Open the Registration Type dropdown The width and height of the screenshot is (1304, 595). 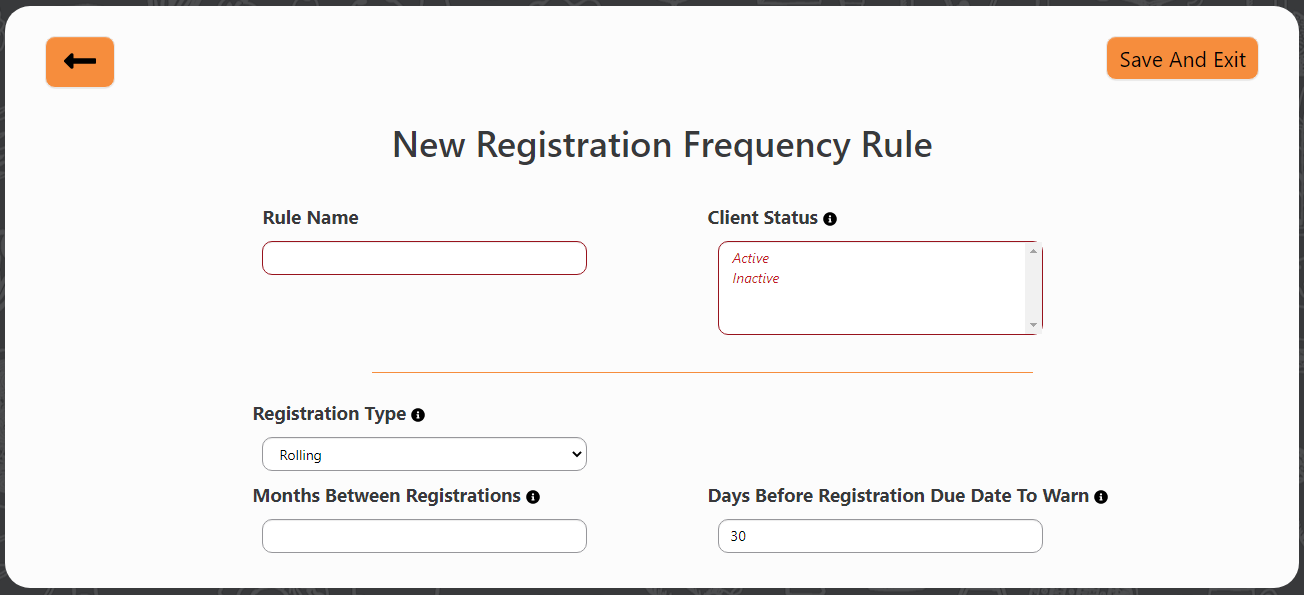pos(424,454)
